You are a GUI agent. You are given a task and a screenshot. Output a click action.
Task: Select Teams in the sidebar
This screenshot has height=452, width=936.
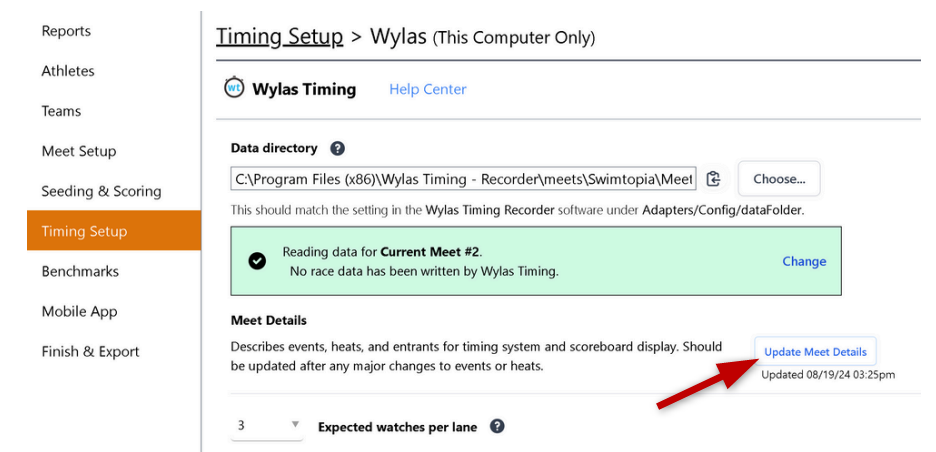coord(61,111)
